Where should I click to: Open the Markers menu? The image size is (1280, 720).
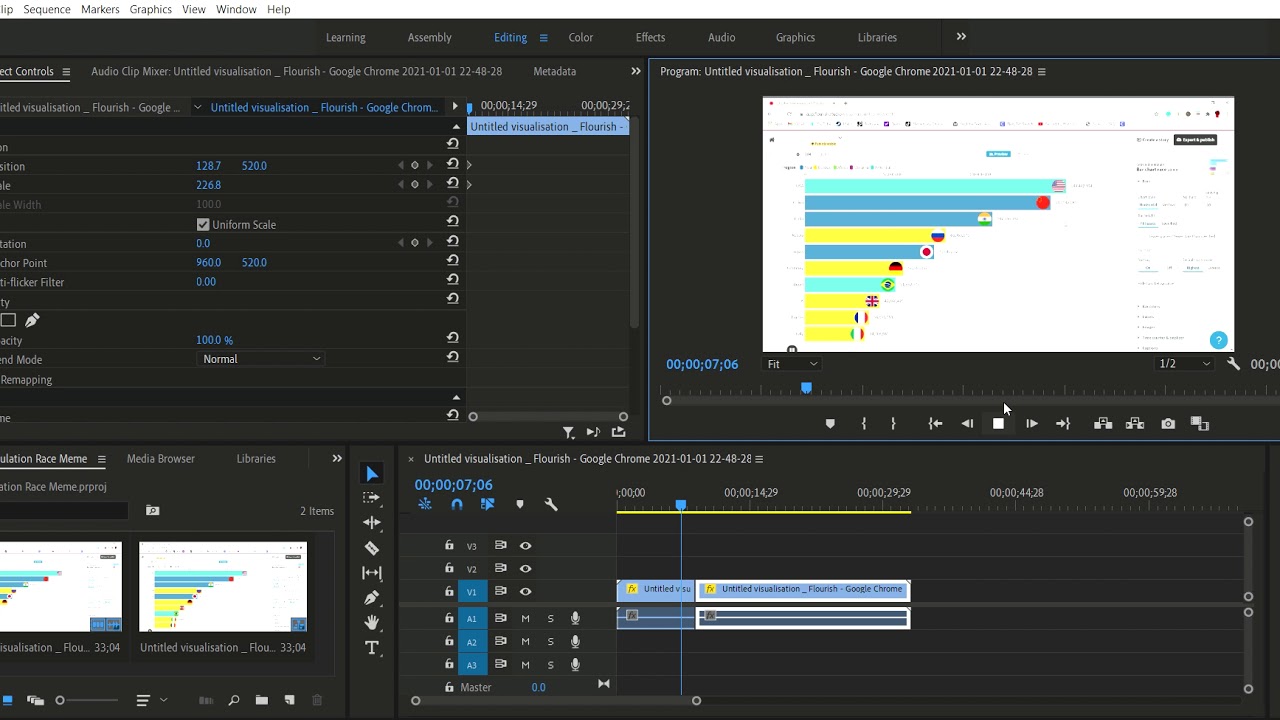100,9
